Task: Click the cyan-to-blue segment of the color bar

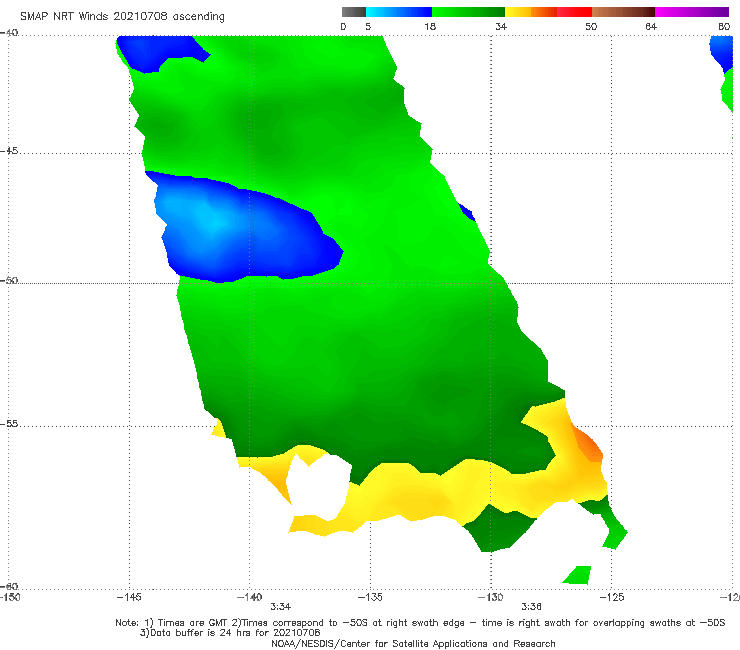Action: pos(399,12)
